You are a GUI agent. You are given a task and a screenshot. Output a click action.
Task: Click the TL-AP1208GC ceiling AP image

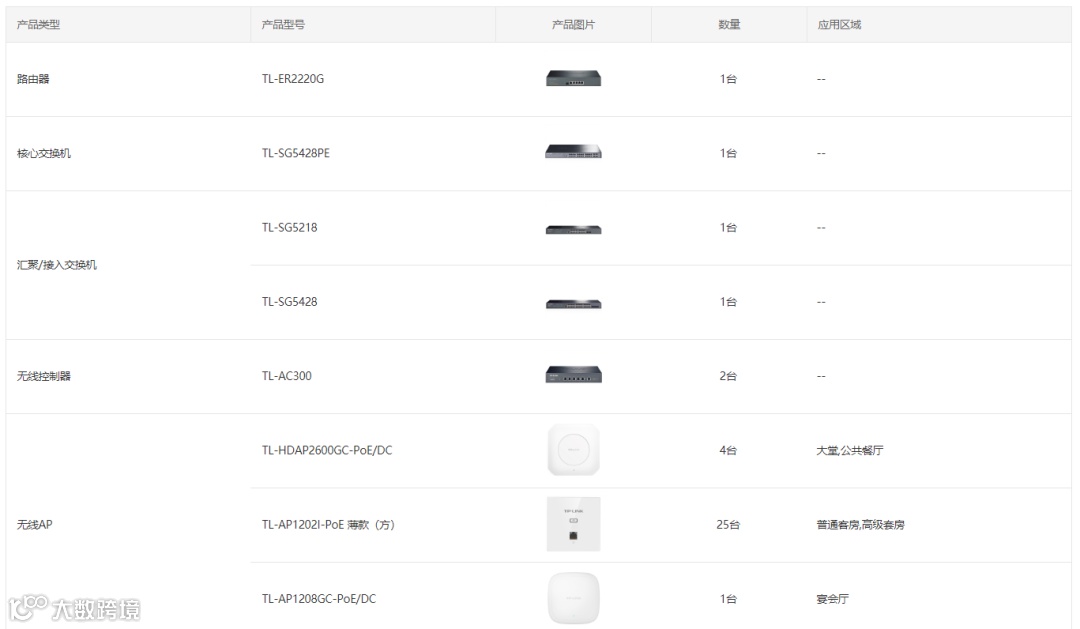click(x=573, y=598)
